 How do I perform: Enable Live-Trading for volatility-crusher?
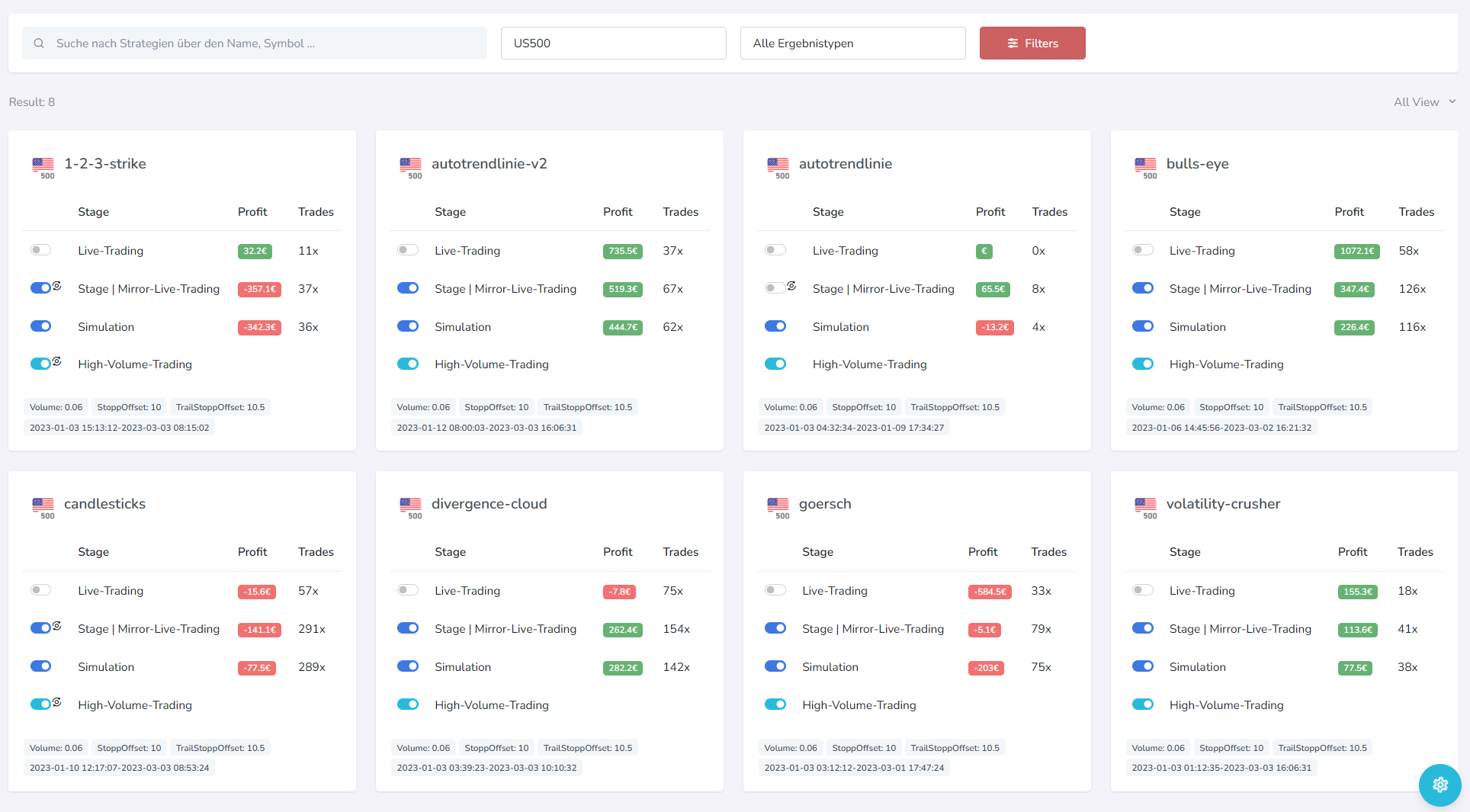click(x=1143, y=590)
